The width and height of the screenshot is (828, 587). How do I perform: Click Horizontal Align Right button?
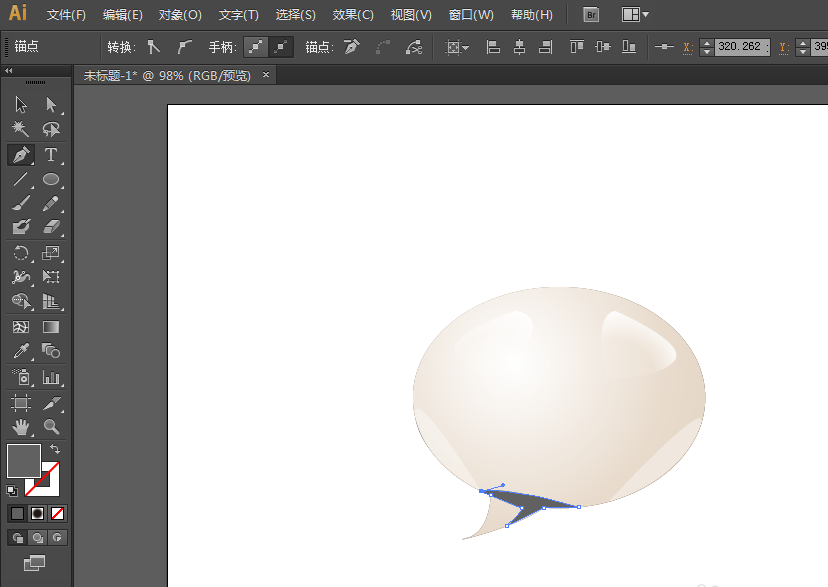[545, 47]
